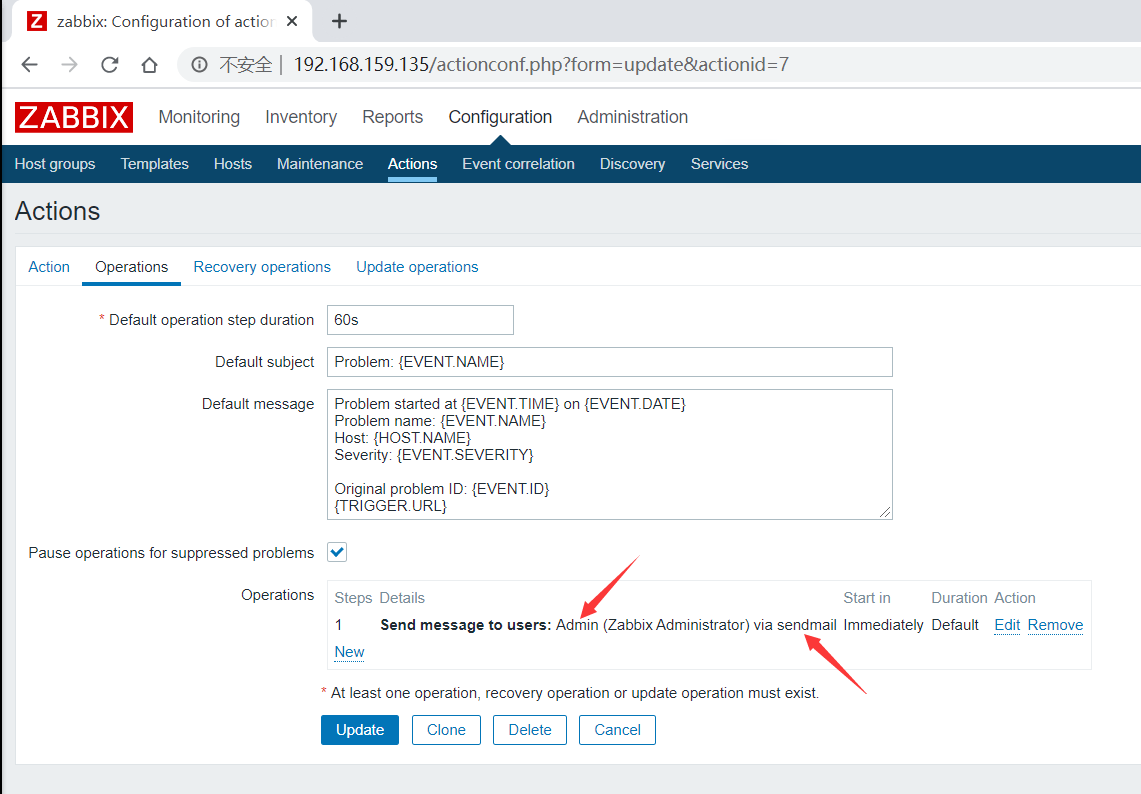
Task: Click the 'Steps' column header
Action: point(353,598)
